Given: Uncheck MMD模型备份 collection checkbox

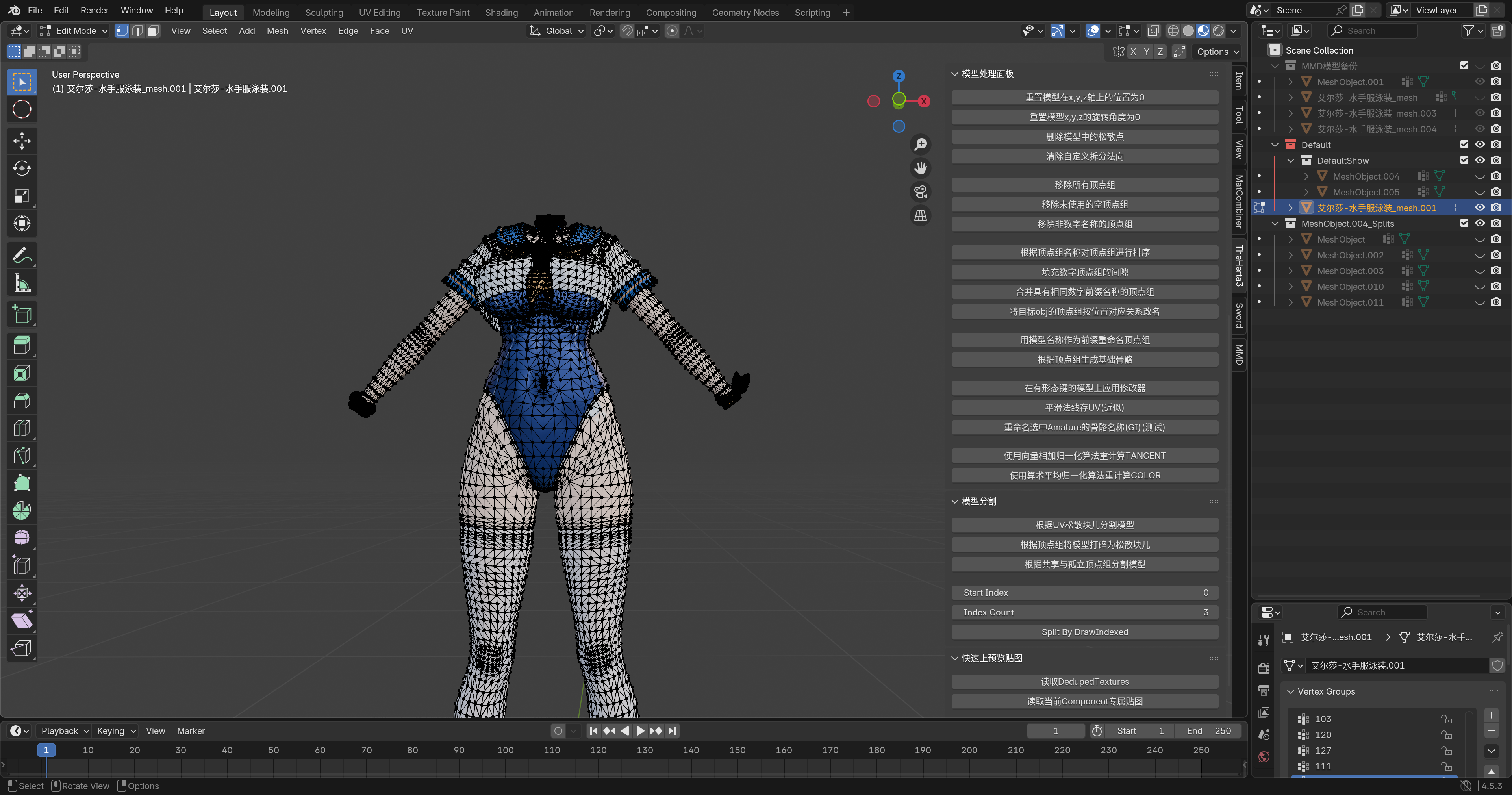Looking at the screenshot, I should (x=1464, y=66).
